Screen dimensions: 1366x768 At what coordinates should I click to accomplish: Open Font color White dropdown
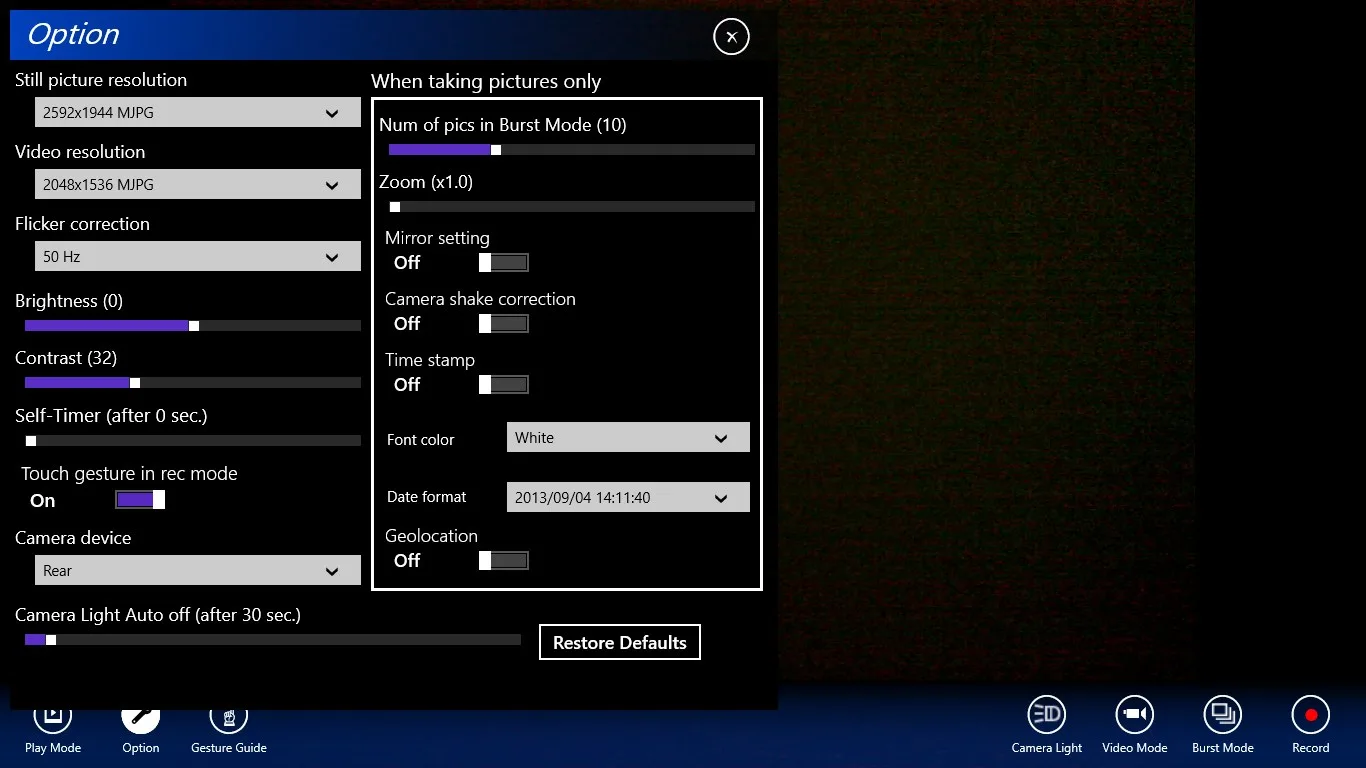(x=628, y=437)
